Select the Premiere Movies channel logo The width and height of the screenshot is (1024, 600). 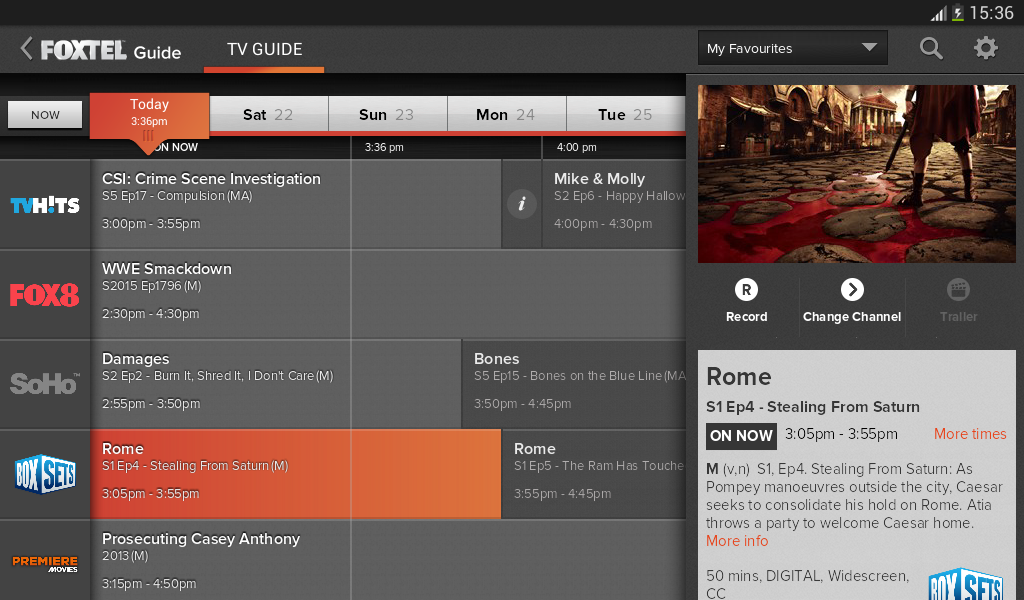coord(45,564)
